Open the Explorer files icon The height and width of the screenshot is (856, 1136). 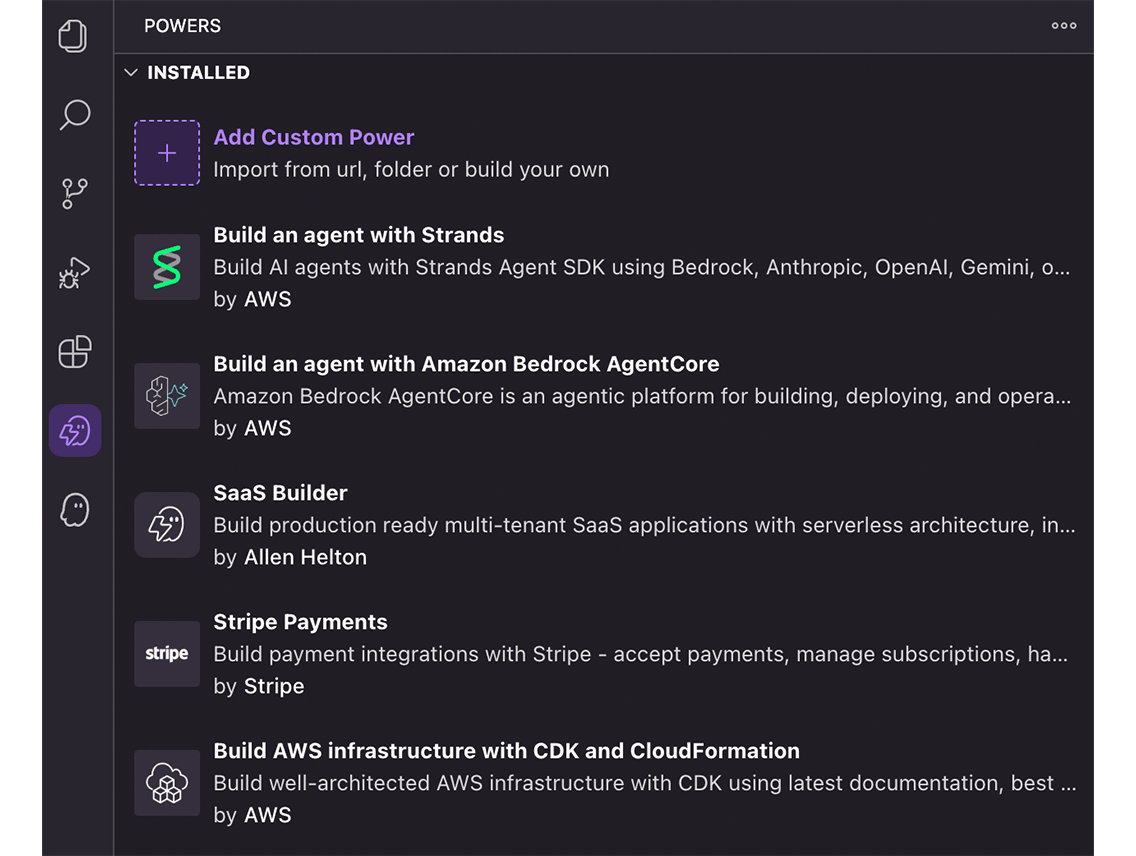point(74,37)
